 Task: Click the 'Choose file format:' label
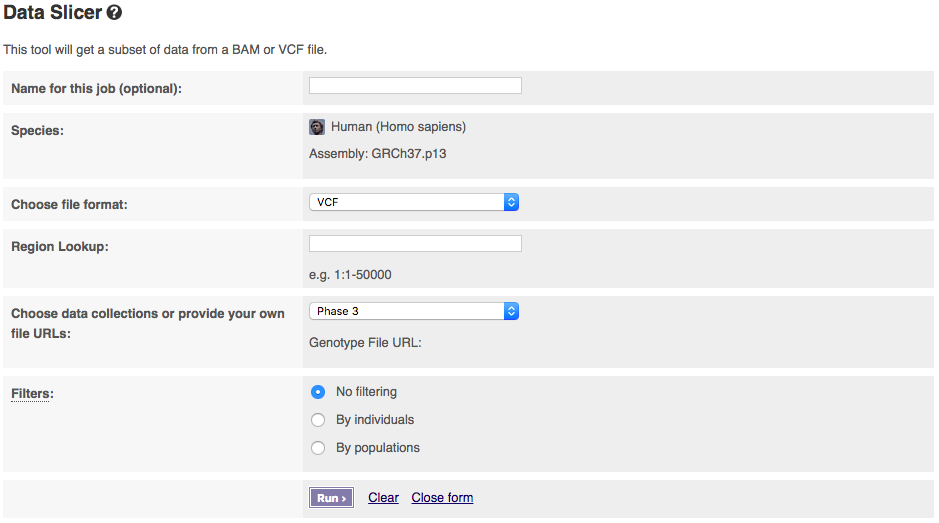click(x=69, y=205)
